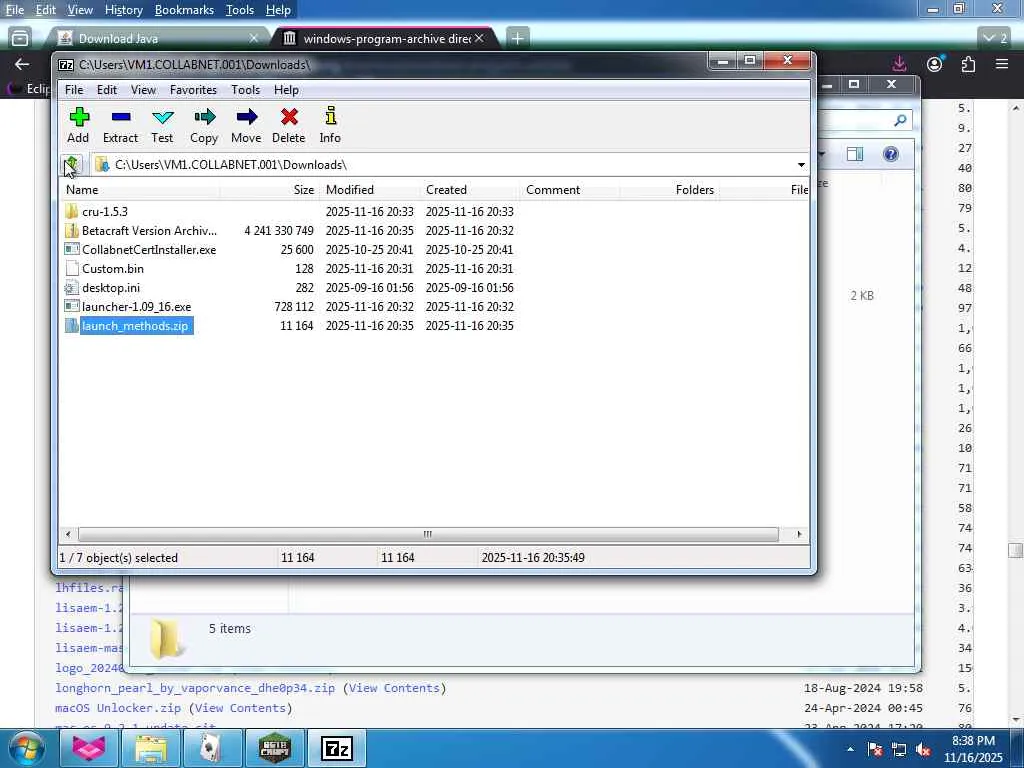Click the Explorer window help icon

point(890,154)
